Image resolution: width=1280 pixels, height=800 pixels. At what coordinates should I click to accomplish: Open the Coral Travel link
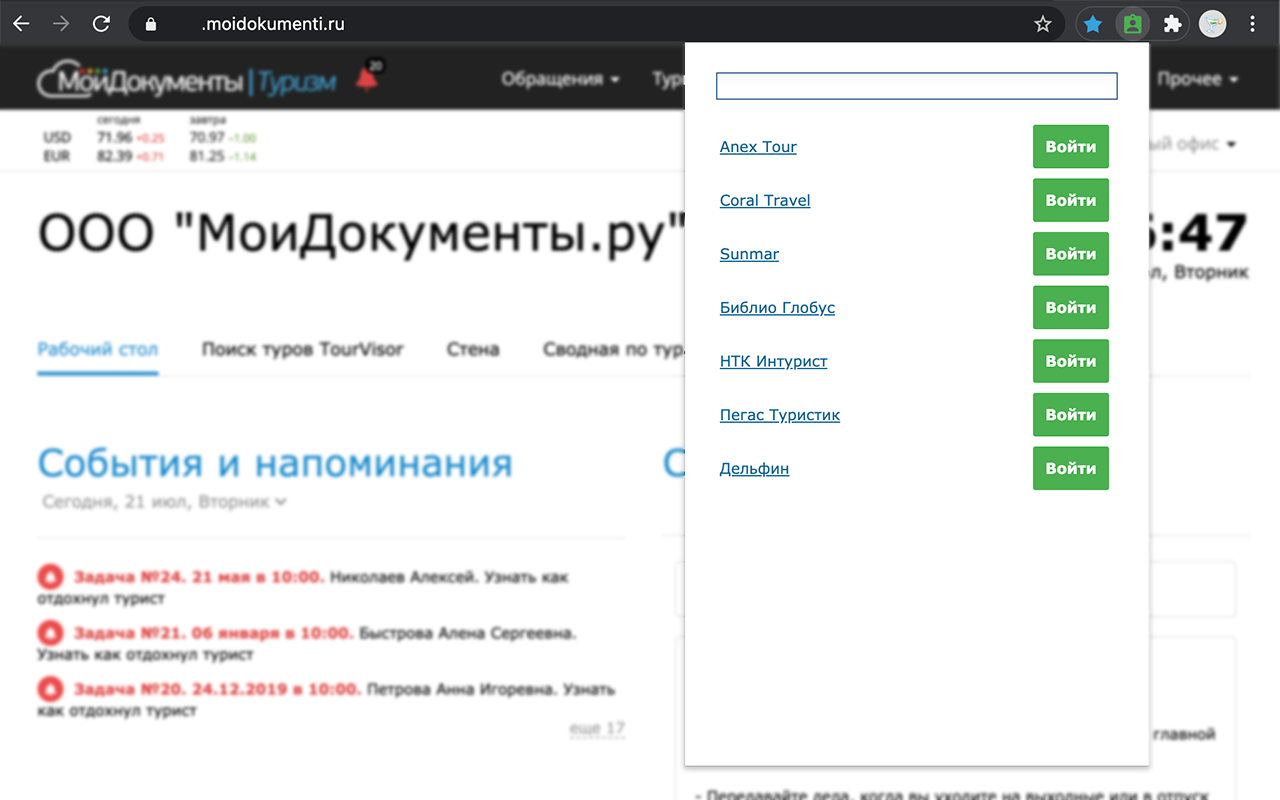(x=765, y=200)
